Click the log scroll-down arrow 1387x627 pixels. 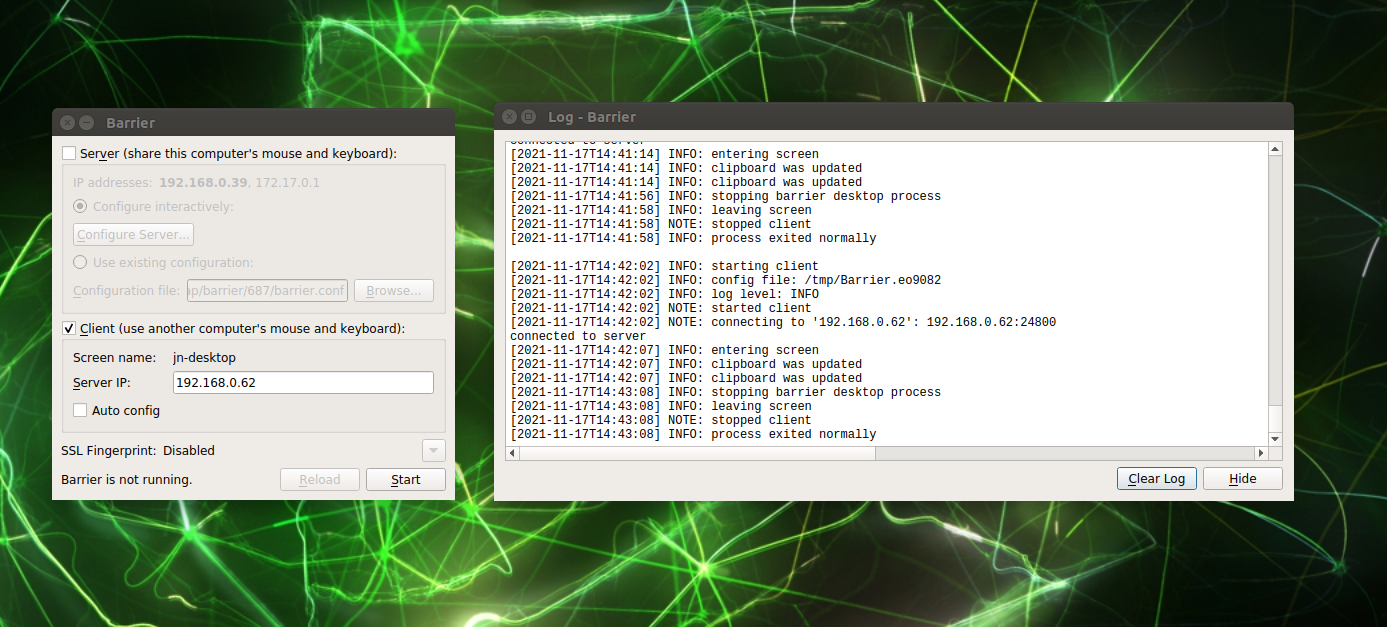(1274, 438)
